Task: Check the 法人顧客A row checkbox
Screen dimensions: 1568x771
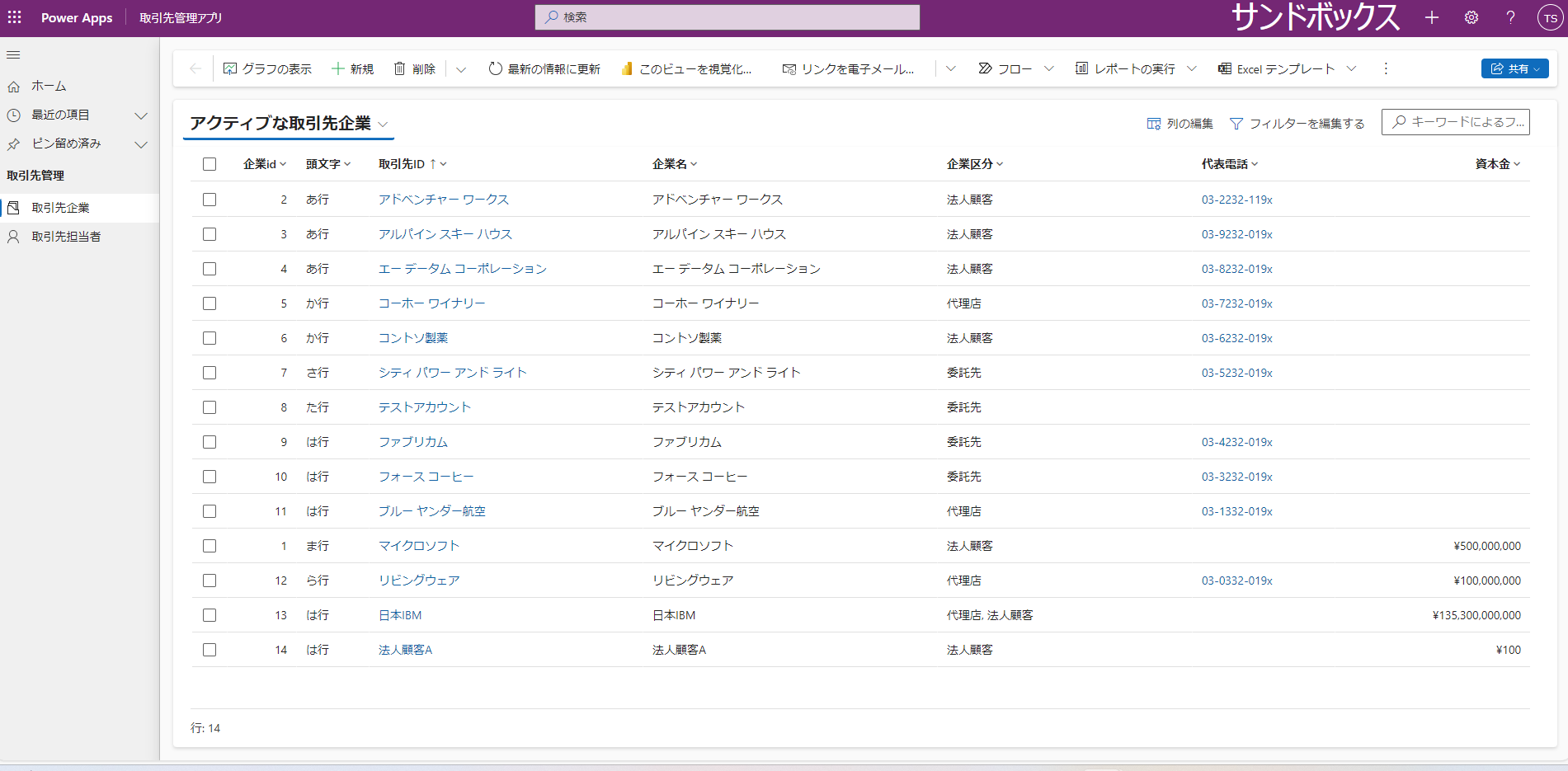Action: tap(210, 650)
